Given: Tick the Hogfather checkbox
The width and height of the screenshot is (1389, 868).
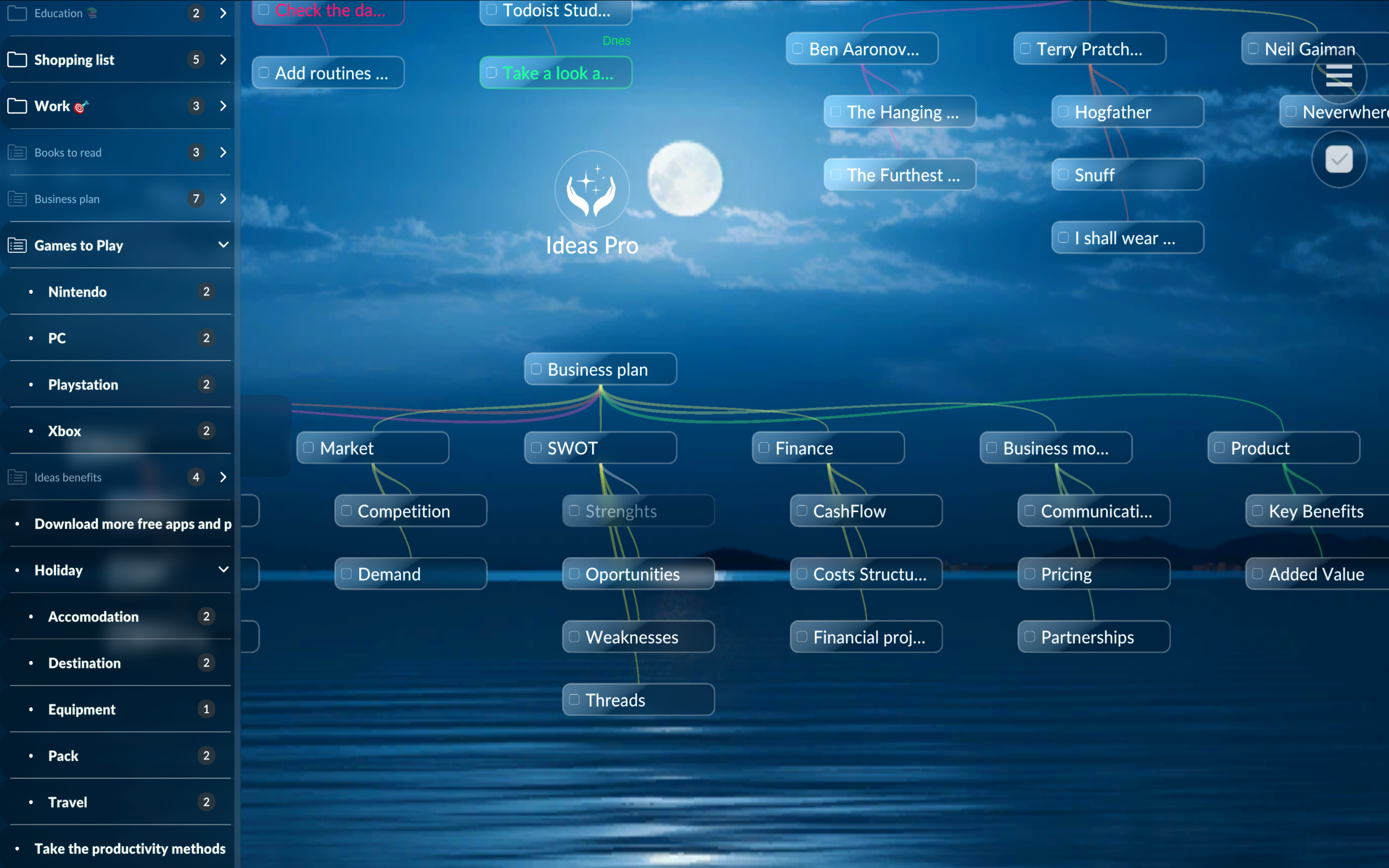Looking at the screenshot, I should click(x=1063, y=112).
